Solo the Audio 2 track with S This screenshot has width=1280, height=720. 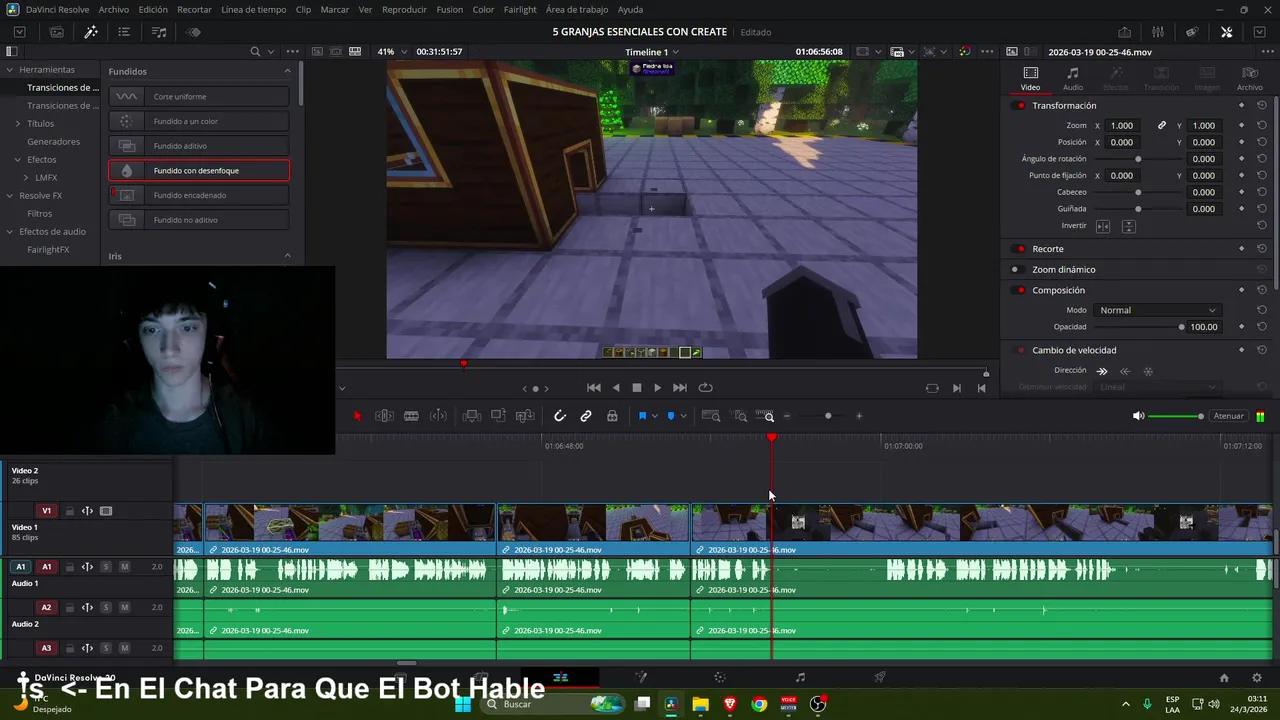(x=106, y=608)
